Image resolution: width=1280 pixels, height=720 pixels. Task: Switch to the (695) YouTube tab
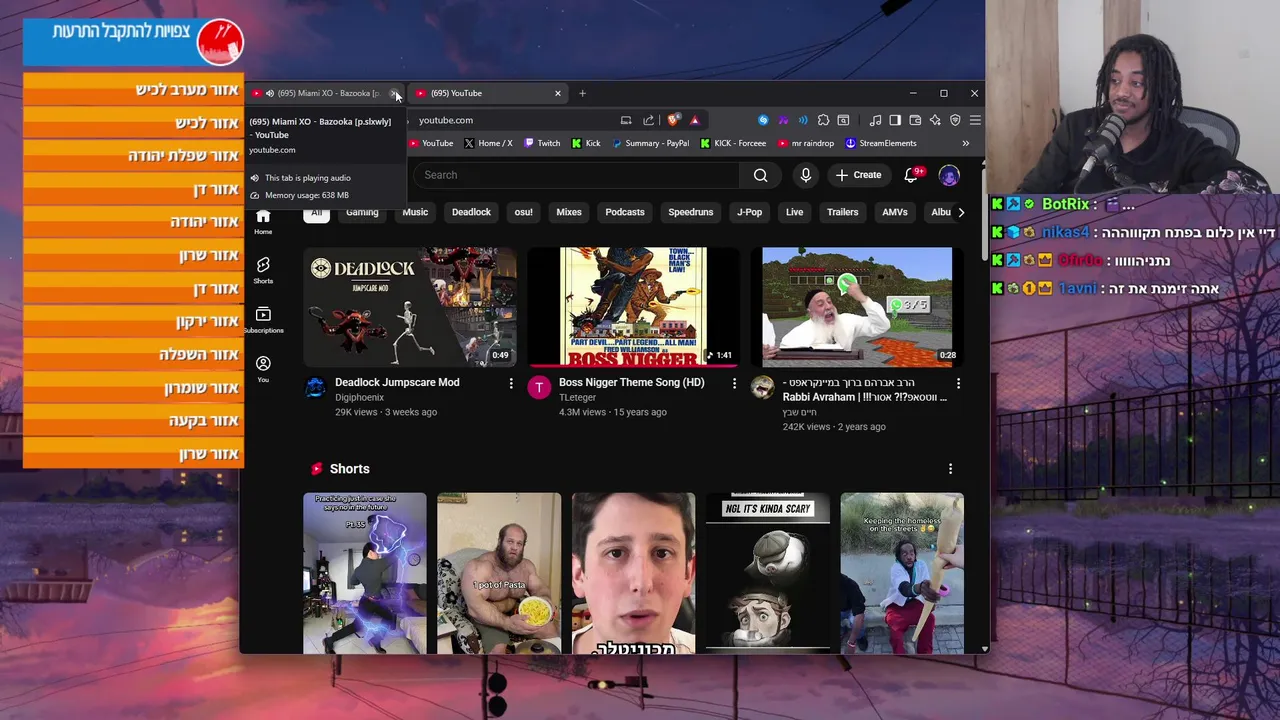[x=488, y=93]
